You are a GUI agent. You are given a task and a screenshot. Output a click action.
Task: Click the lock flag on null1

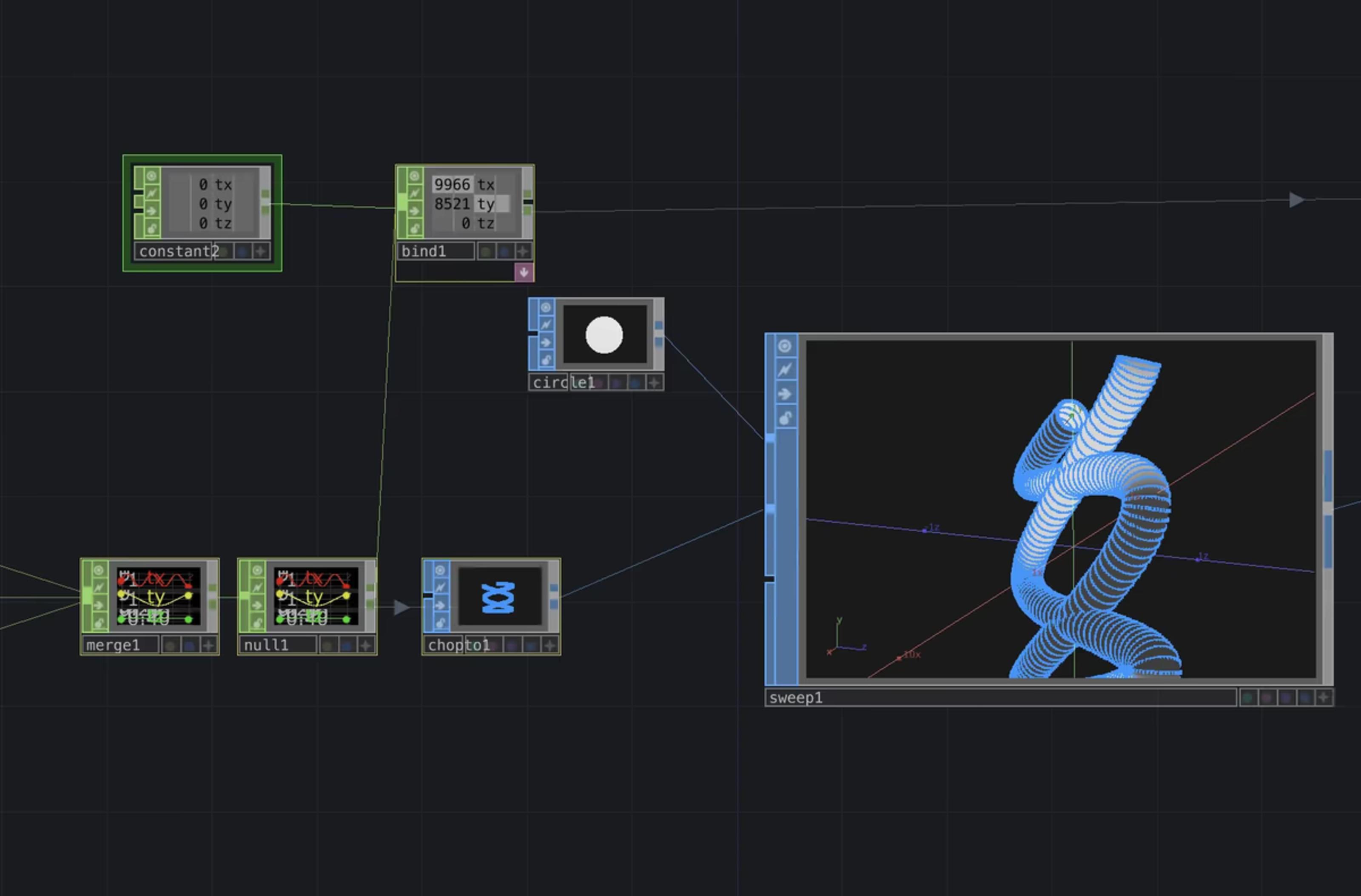(x=257, y=623)
